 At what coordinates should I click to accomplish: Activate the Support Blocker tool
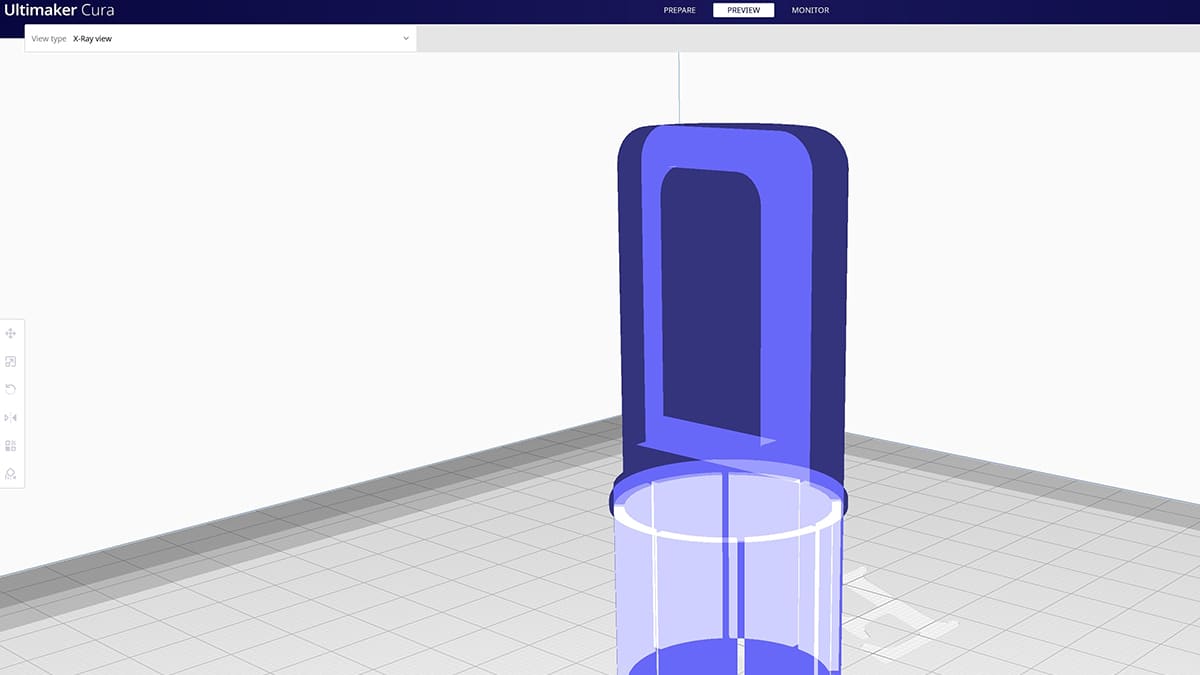(10, 473)
